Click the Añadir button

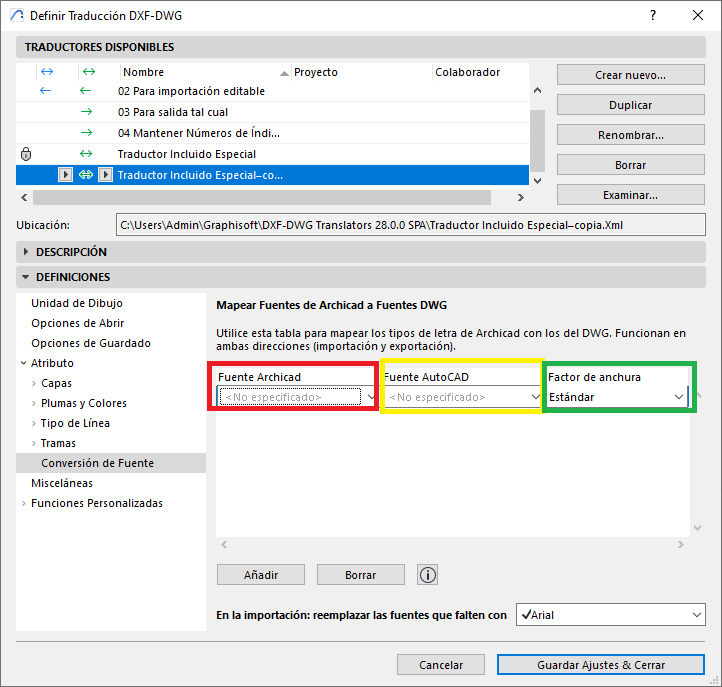click(261, 575)
